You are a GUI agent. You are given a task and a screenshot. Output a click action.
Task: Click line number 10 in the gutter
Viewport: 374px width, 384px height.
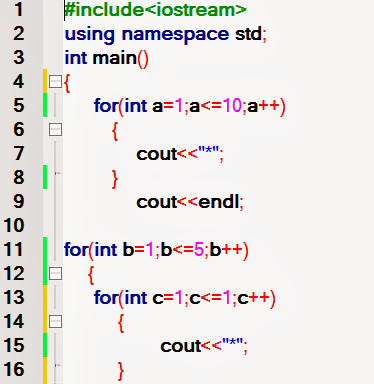click(14, 225)
